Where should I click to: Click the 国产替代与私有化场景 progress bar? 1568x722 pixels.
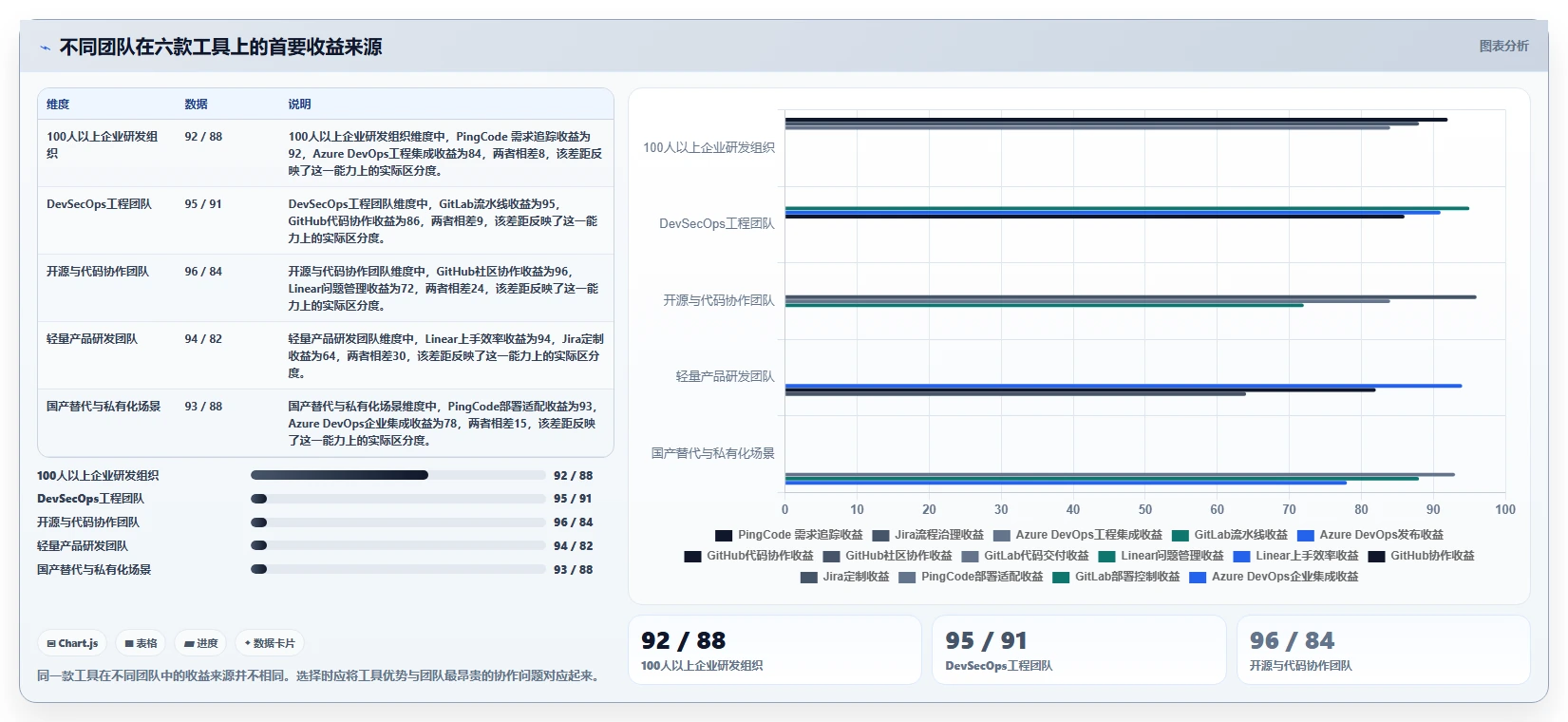398,570
